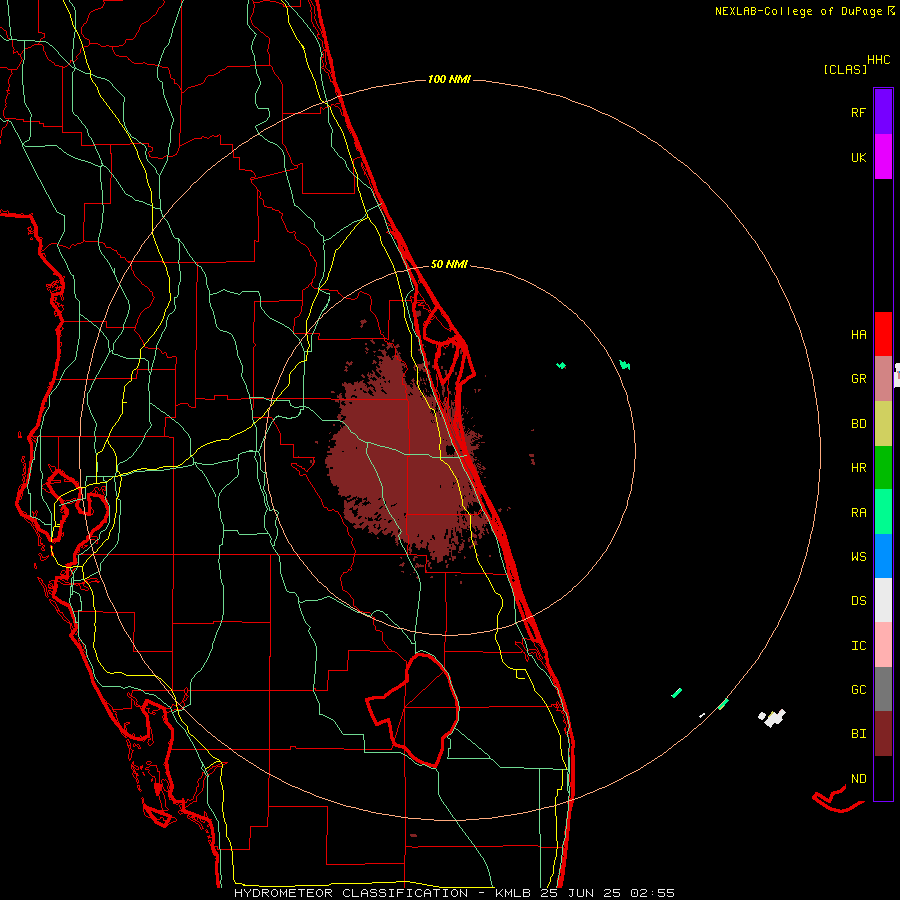Viewport: 900px width, 900px height.
Task: Click the 'HHC' product code text
Action: (878, 60)
